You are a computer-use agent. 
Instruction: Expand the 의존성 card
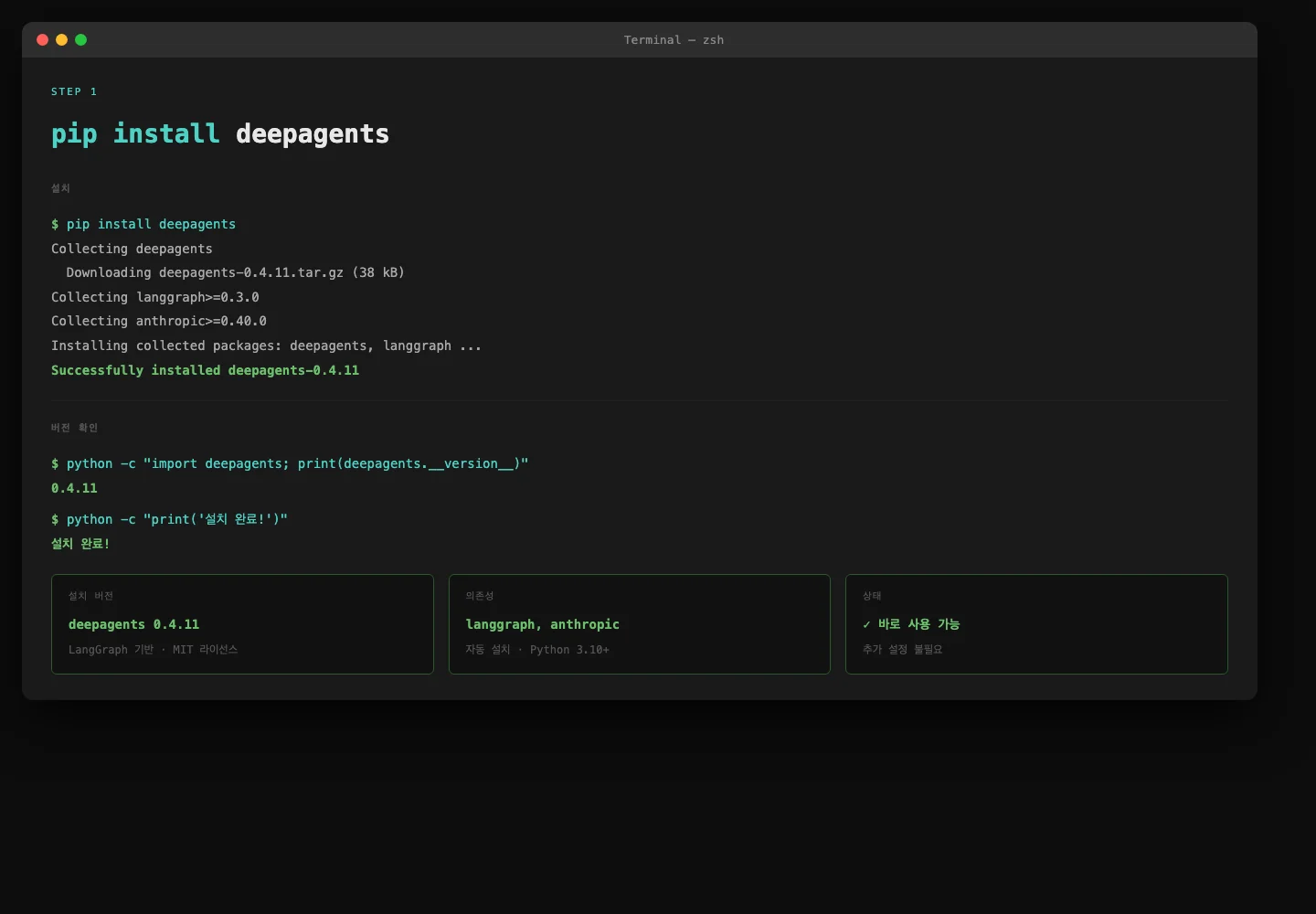click(x=639, y=624)
